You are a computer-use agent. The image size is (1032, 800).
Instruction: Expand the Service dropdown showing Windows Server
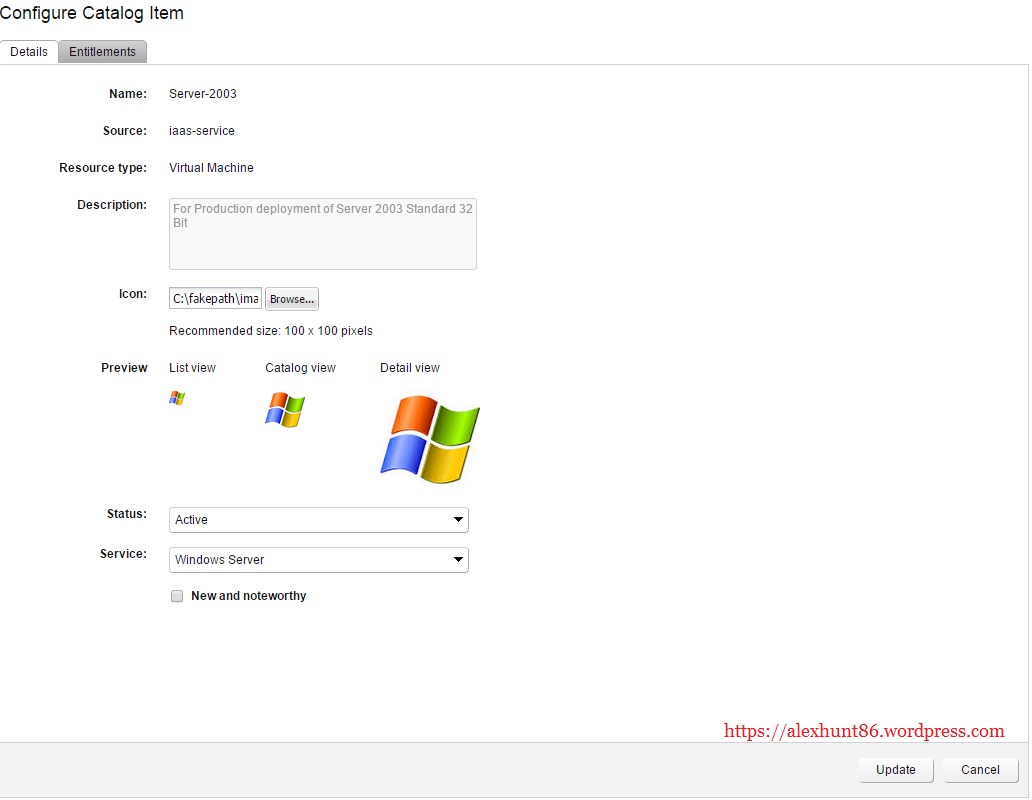point(318,560)
